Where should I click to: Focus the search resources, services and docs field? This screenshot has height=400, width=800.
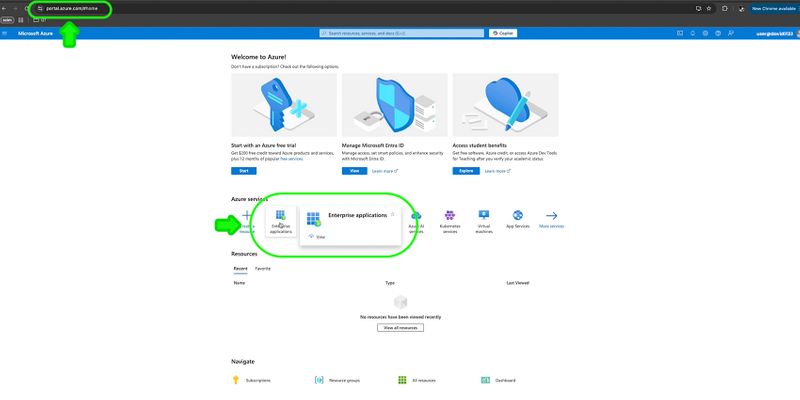(402, 33)
